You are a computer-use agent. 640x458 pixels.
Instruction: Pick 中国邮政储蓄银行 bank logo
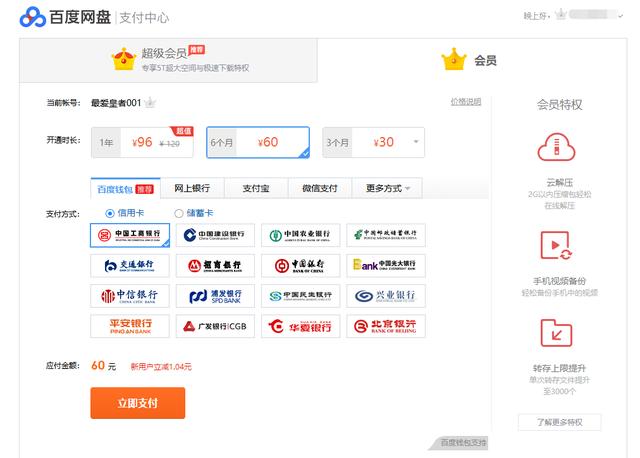tap(386, 235)
